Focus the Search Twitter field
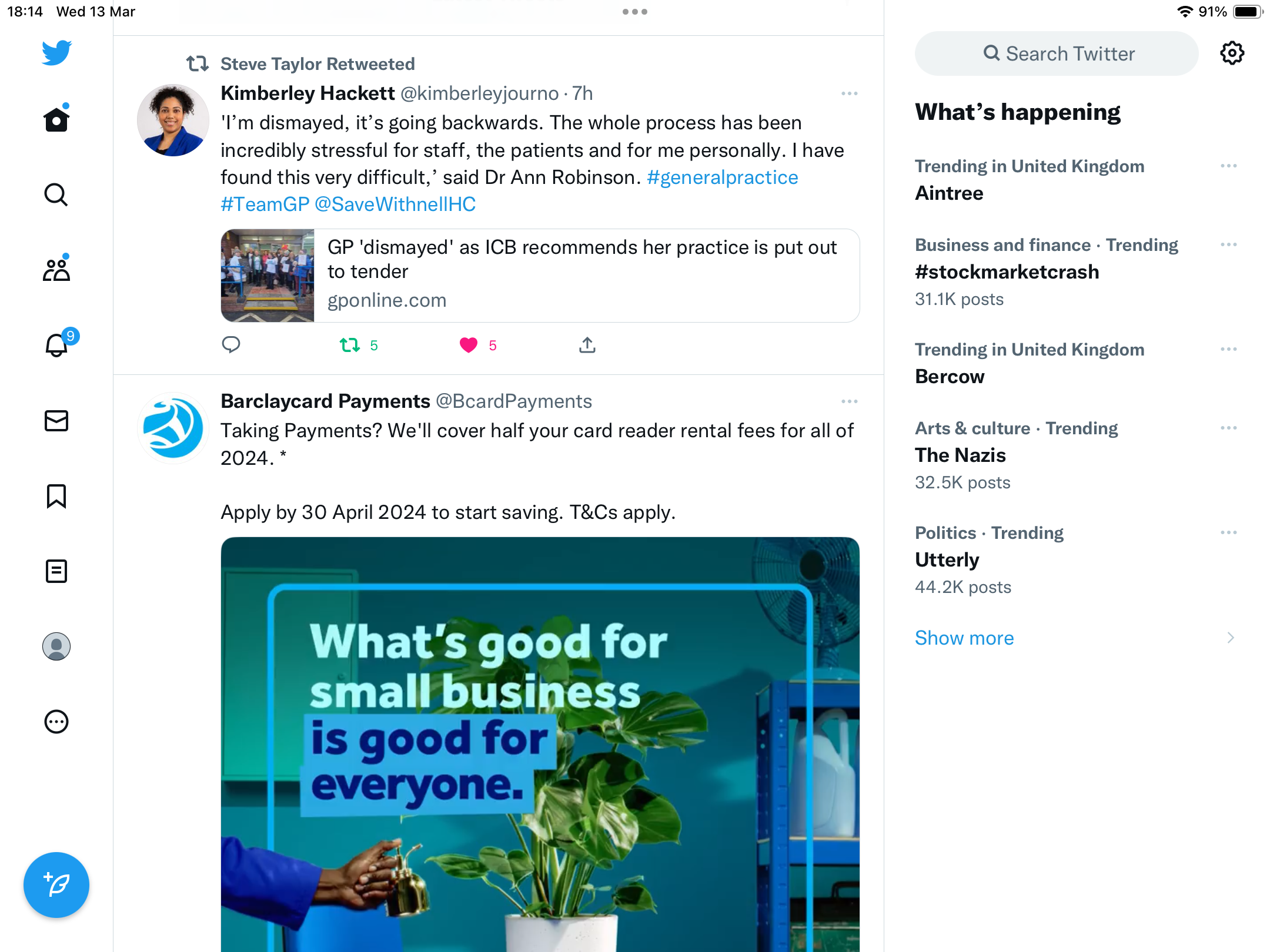1270x952 pixels. (1057, 53)
